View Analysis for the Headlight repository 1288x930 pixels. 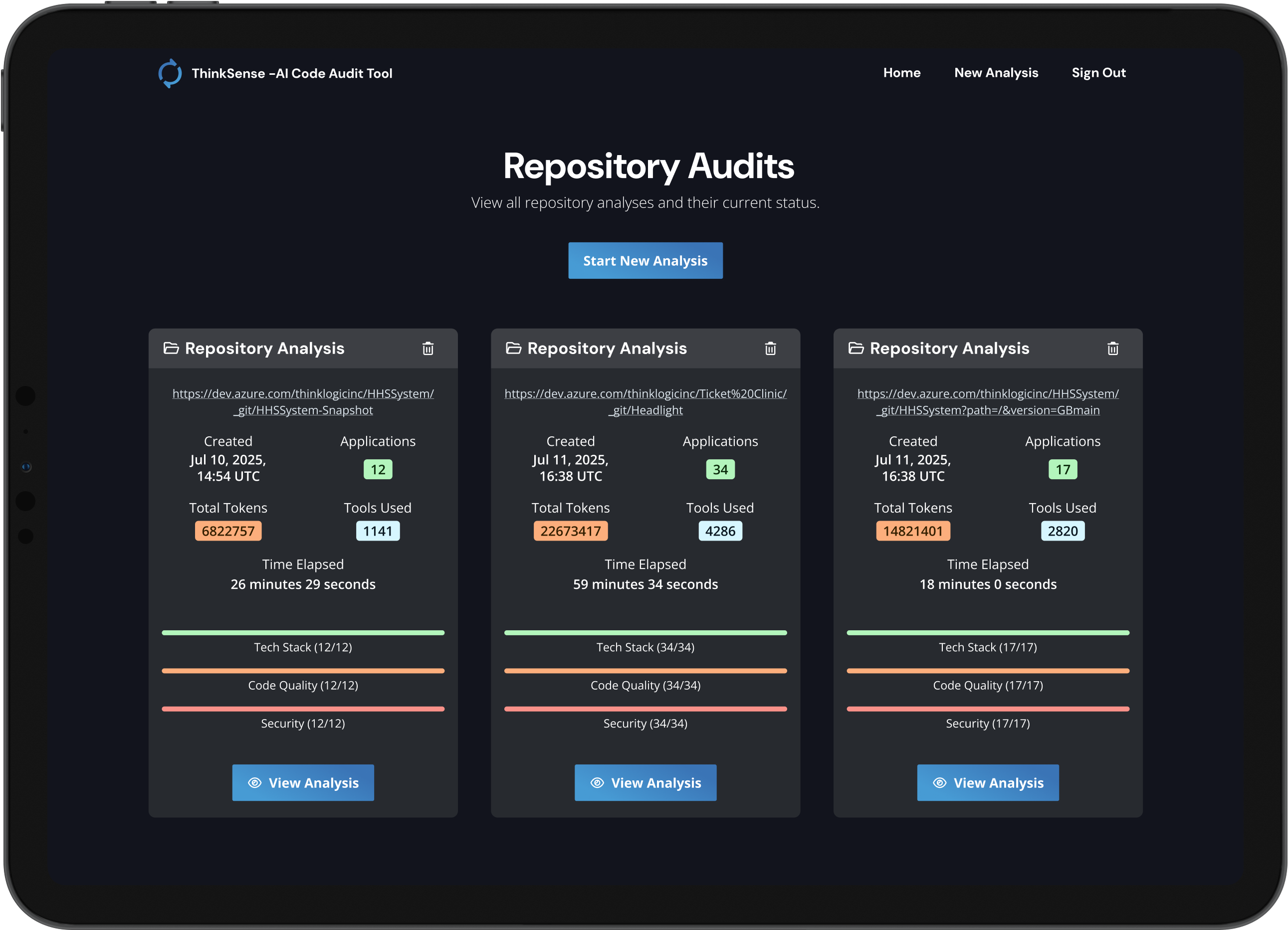pyautogui.click(x=645, y=782)
